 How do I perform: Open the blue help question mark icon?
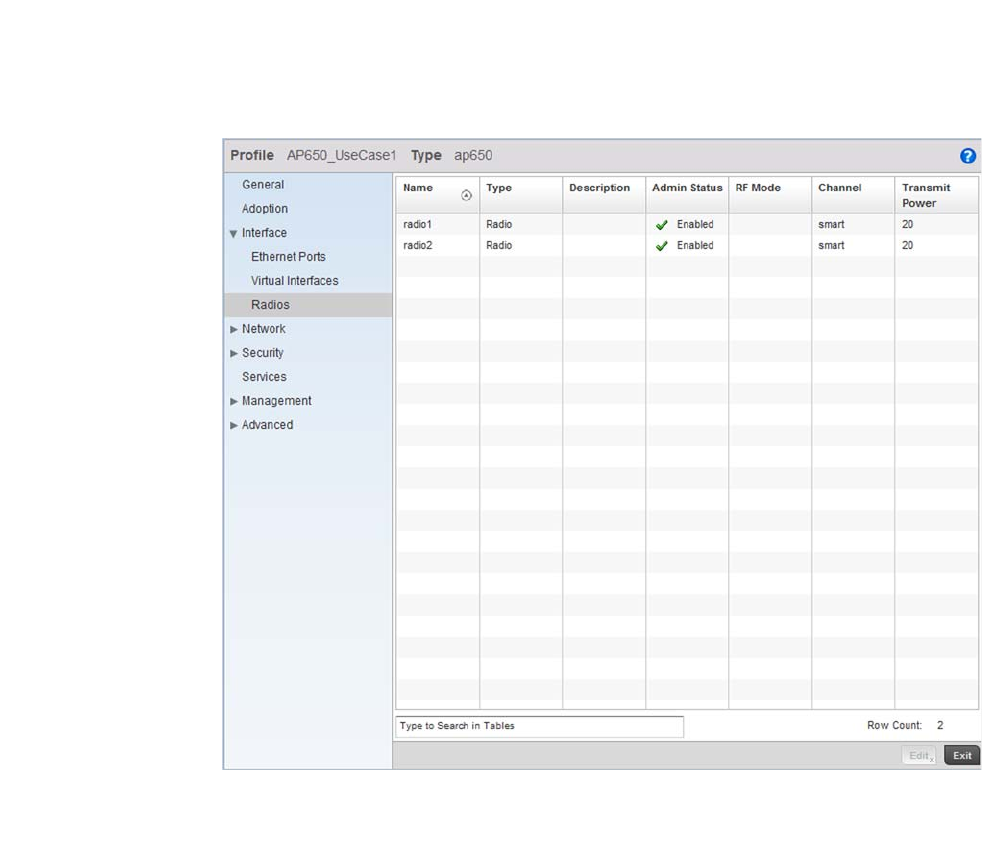pyautogui.click(x=968, y=156)
